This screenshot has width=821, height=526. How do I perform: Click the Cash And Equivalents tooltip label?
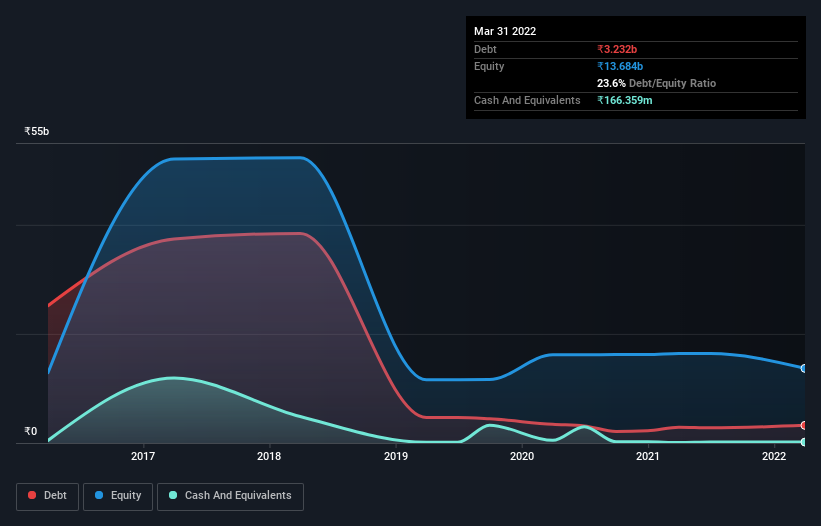point(527,100)
